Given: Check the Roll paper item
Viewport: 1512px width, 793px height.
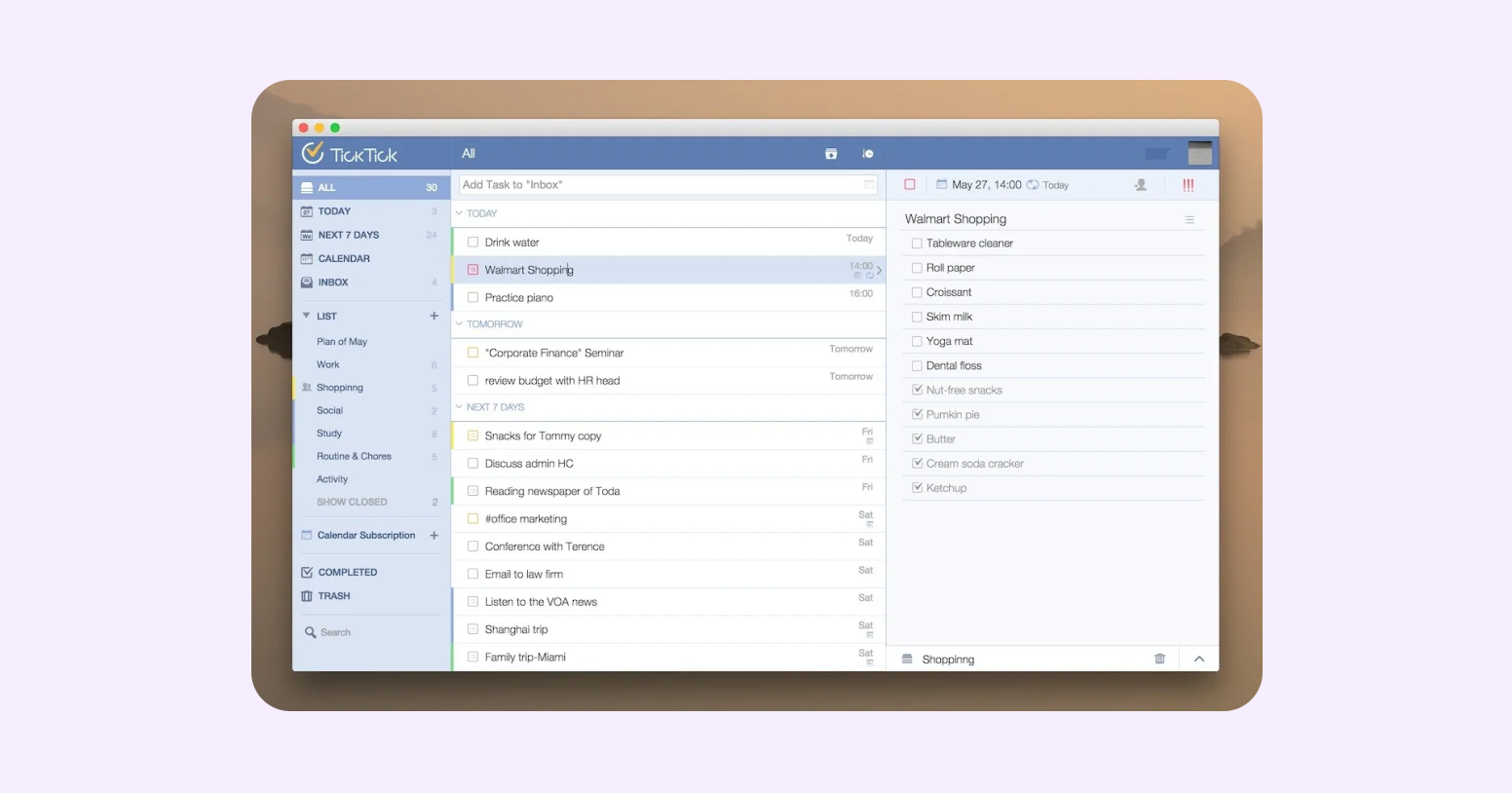Looking at the screenshot, I should [917, 268].
